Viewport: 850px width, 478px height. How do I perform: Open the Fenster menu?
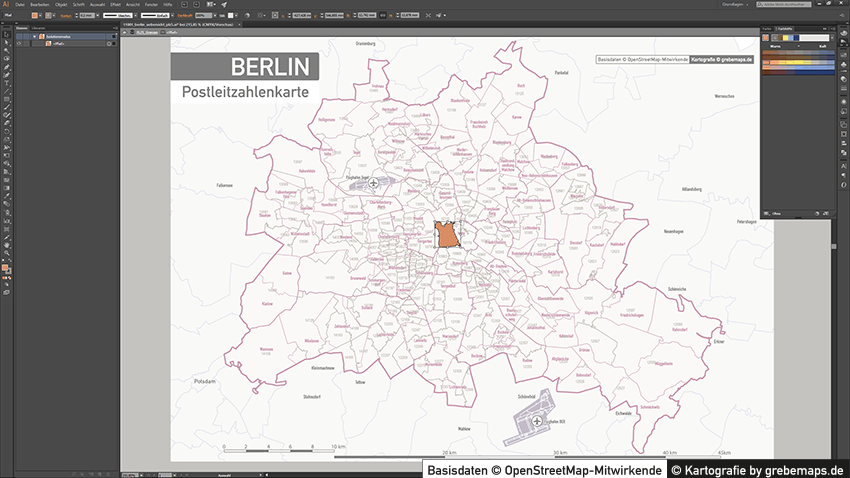(x=151, y=5)
